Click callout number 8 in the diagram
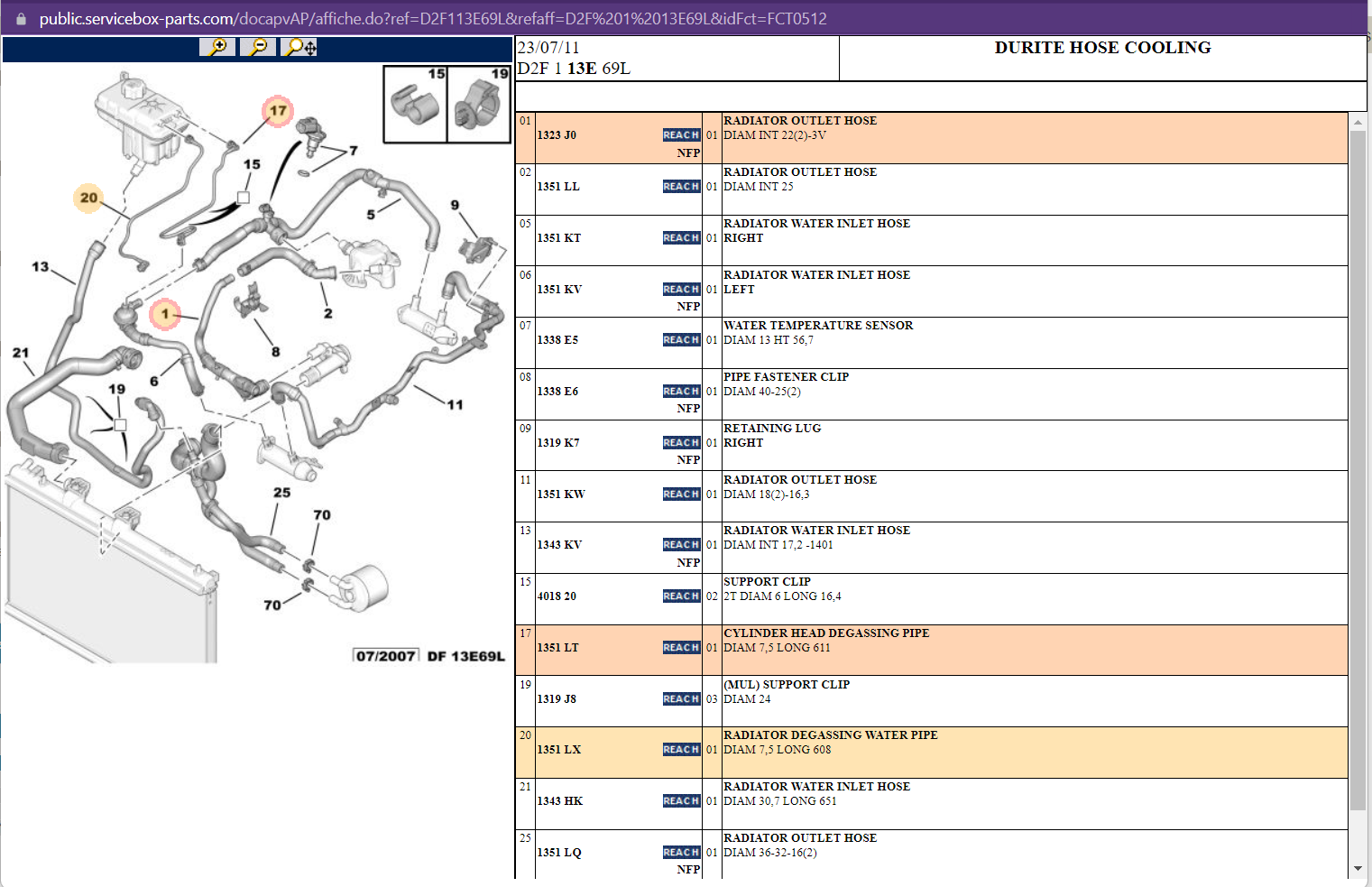1372x887 pixels. tap(276, 352)
